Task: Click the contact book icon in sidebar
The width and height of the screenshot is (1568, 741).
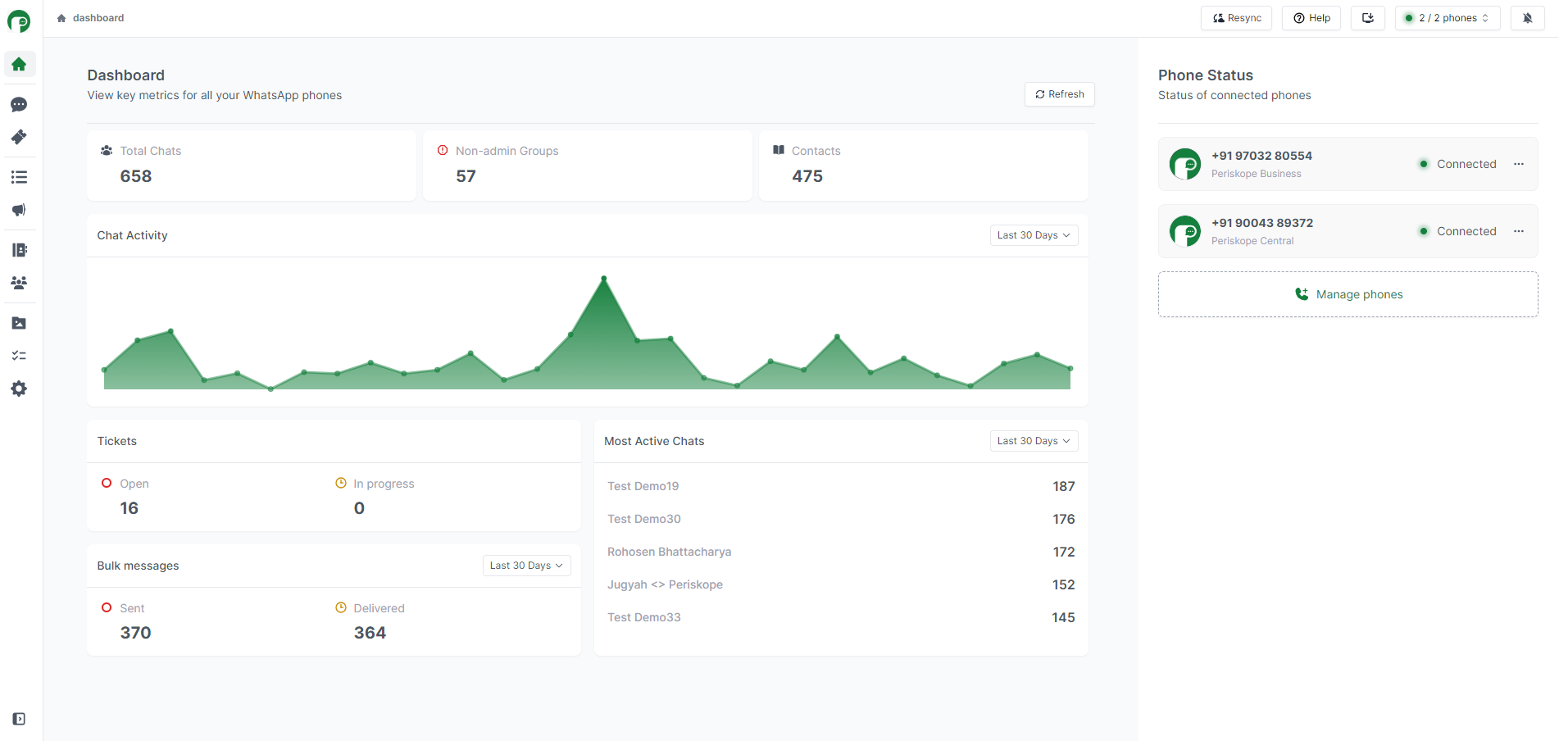Action: [19, 250]
